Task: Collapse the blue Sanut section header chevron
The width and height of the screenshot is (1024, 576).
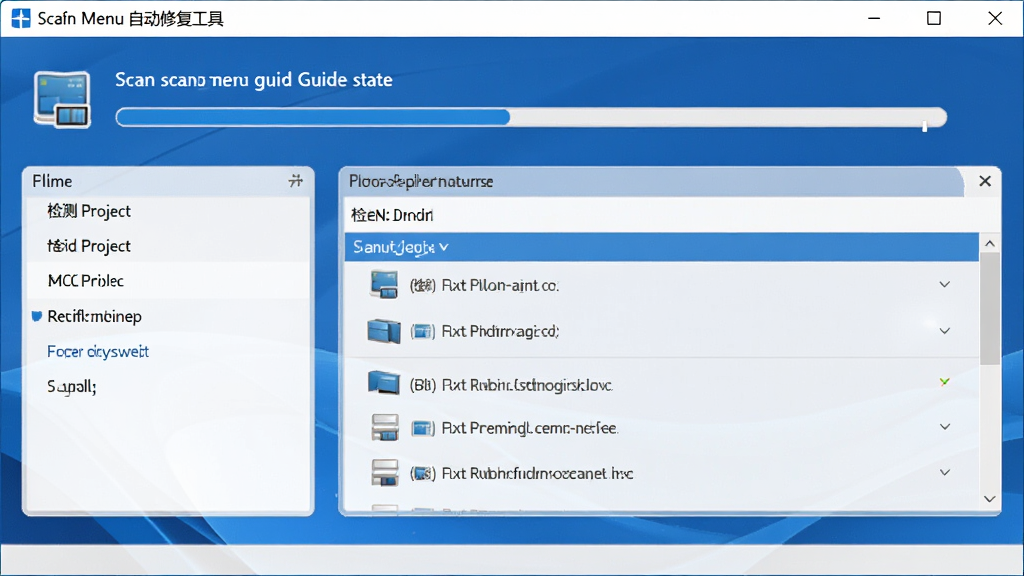Action: (x=444, y=248)
